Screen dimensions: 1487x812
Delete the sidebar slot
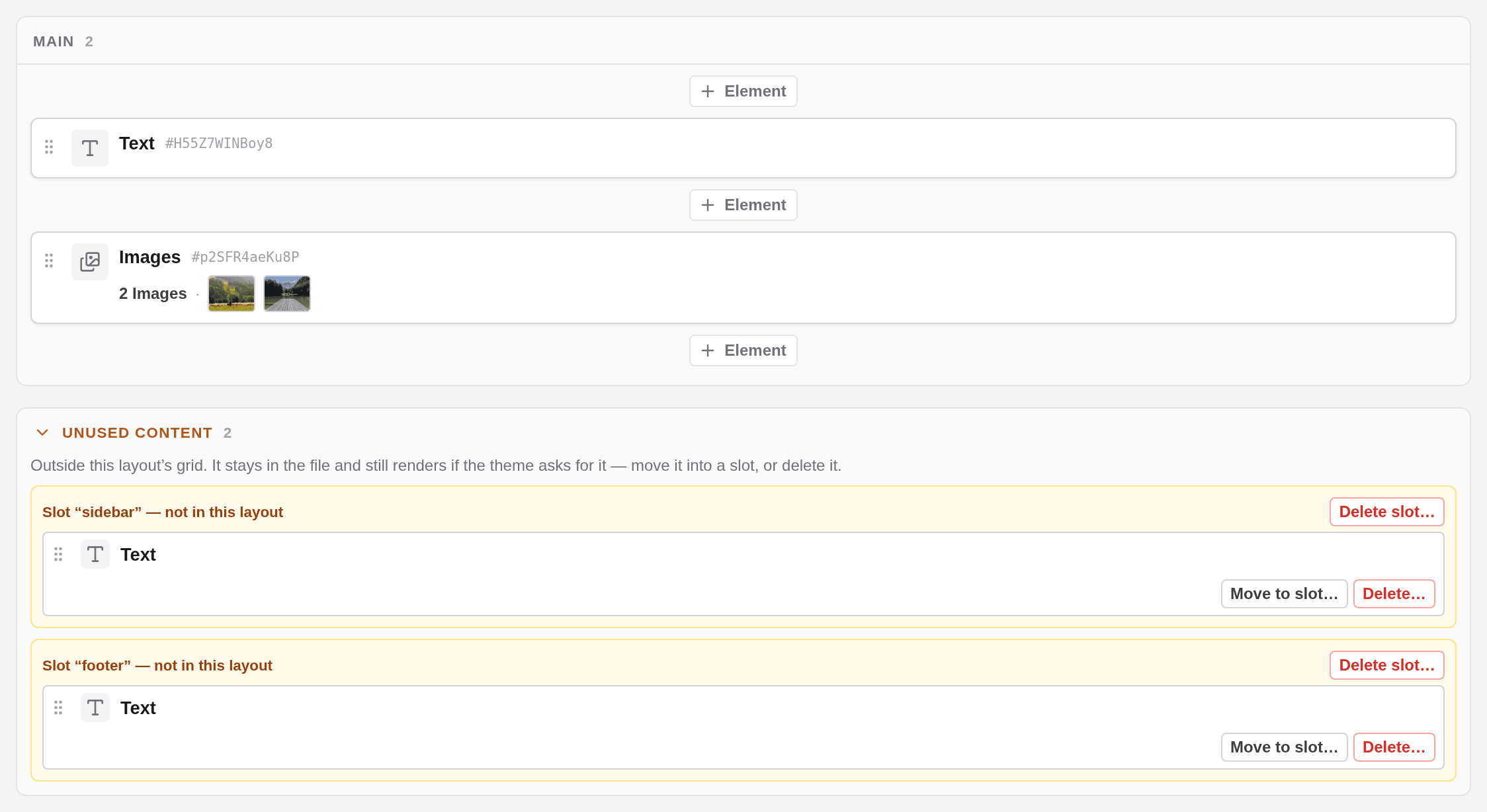[x=1387, y=512]
